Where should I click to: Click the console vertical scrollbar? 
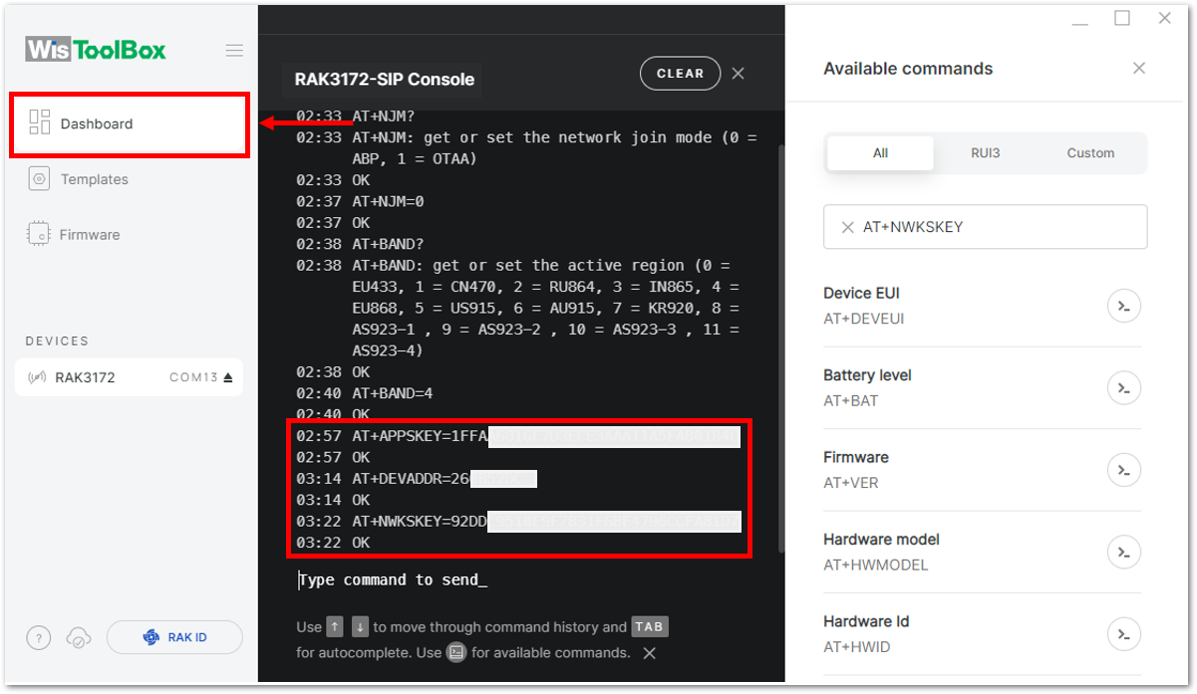(x=780, y=347)
